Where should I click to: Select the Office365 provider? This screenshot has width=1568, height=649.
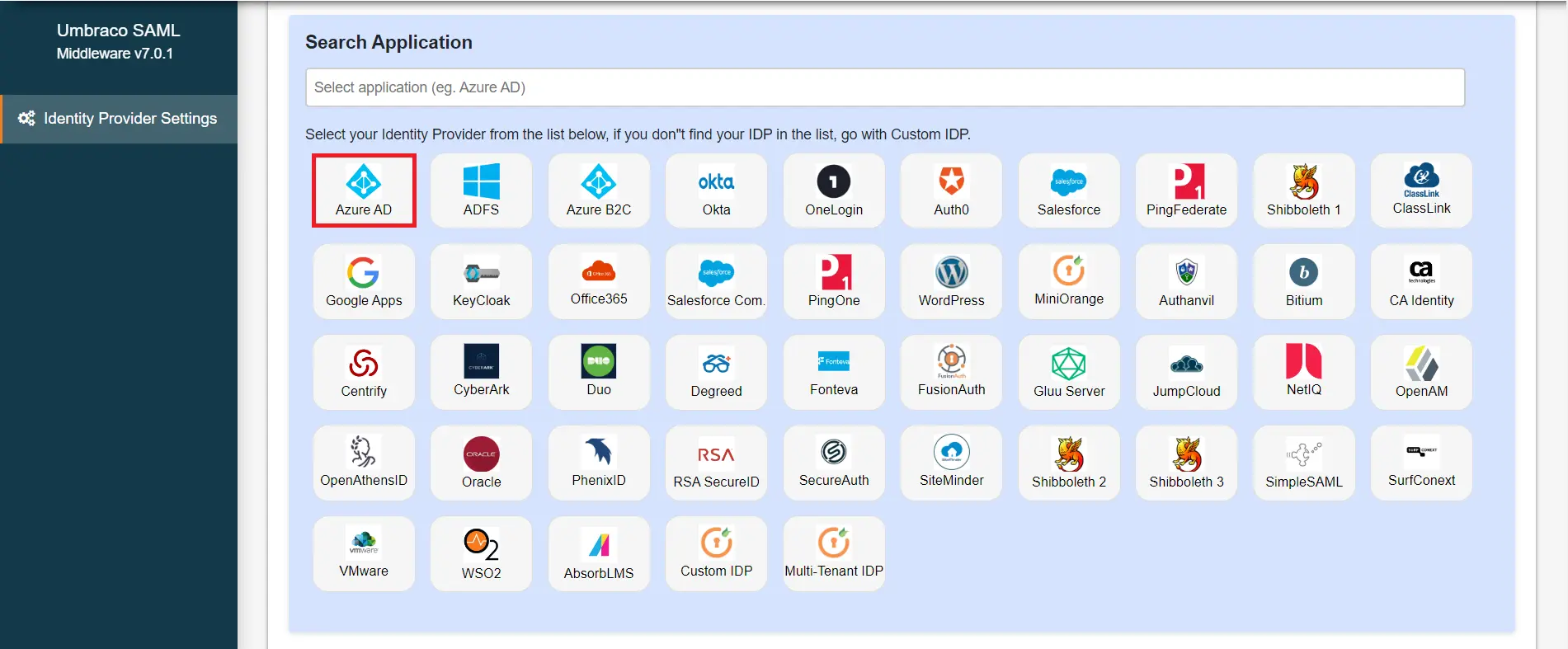click(599, 281)
